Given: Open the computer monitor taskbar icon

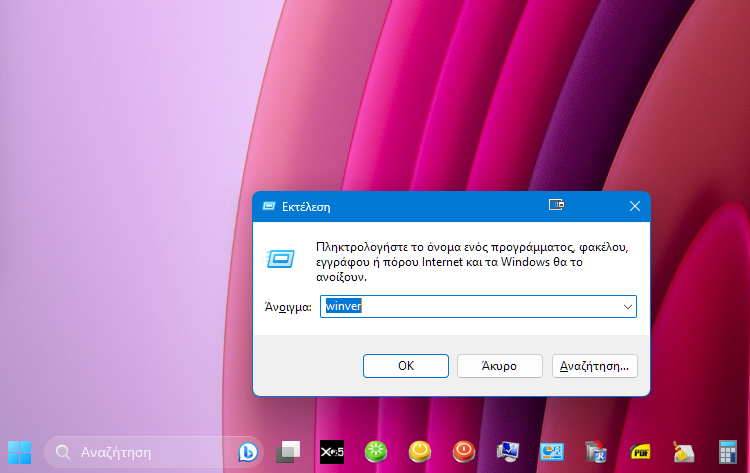Looking at the screenshot, I should click(508, 452).
